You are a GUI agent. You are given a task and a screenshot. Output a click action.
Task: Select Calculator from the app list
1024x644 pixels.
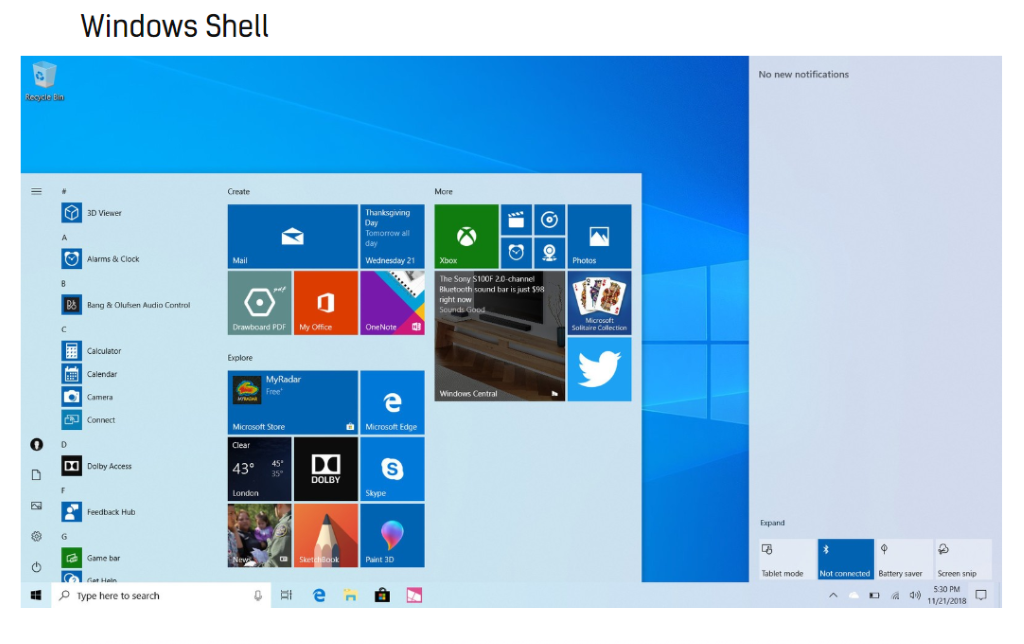tap(103, 351)
